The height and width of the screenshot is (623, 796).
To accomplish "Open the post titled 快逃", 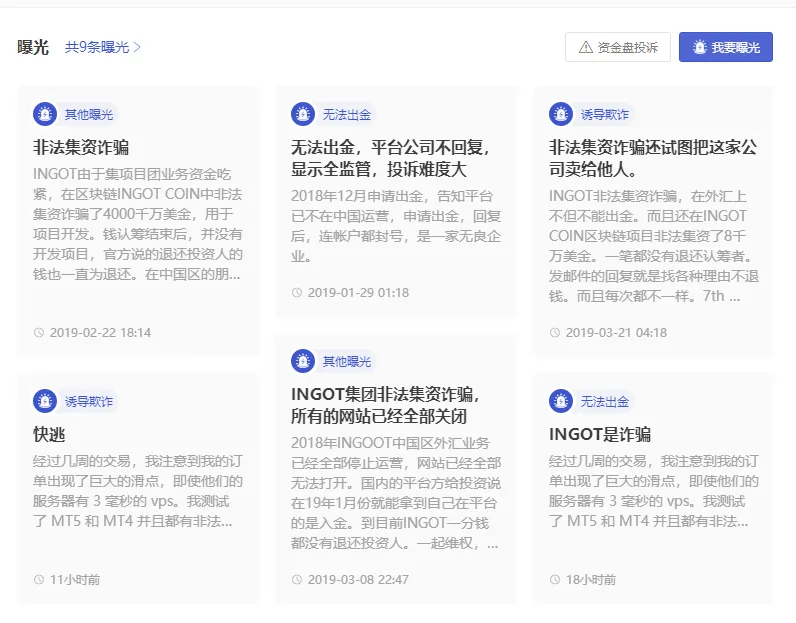I will pos(49,435).
